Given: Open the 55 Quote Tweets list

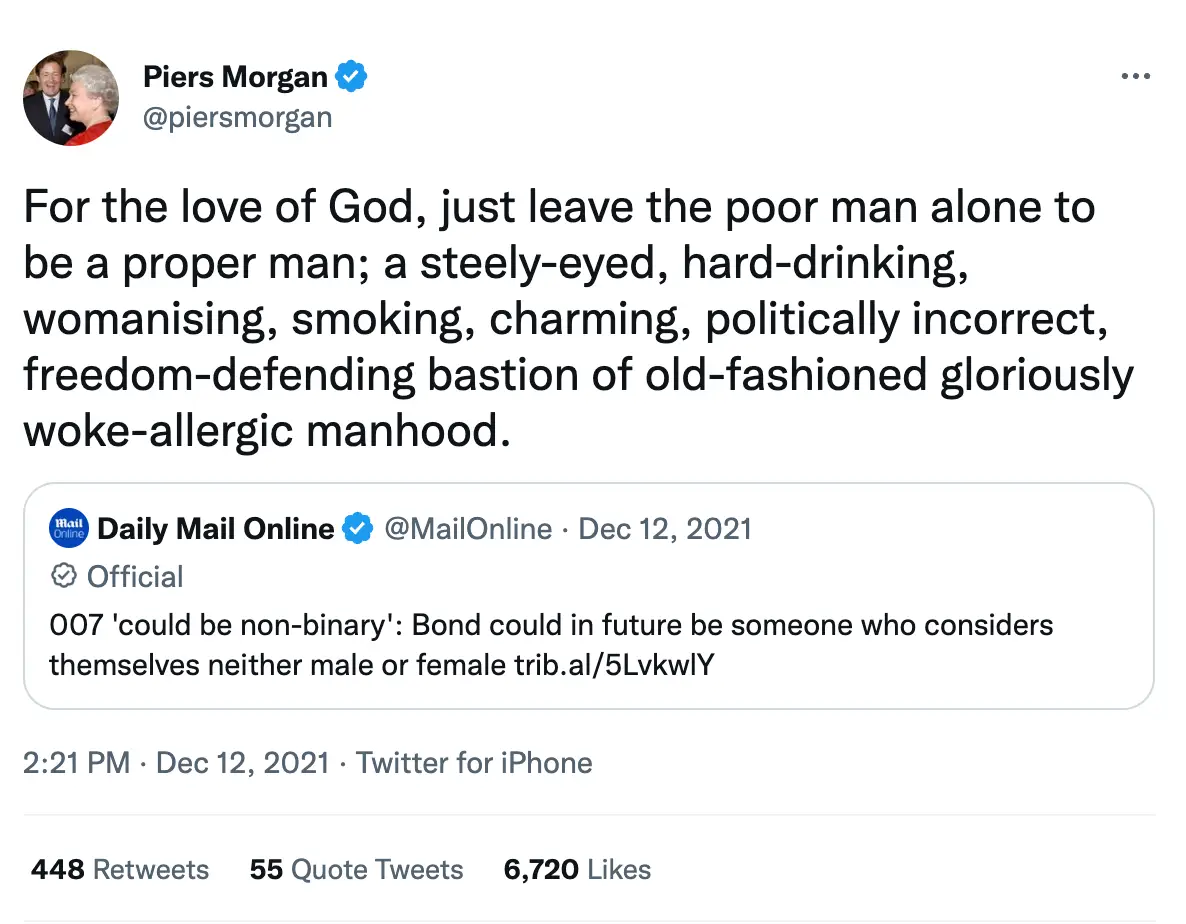Looking at the screenshot, I should 356,869.
